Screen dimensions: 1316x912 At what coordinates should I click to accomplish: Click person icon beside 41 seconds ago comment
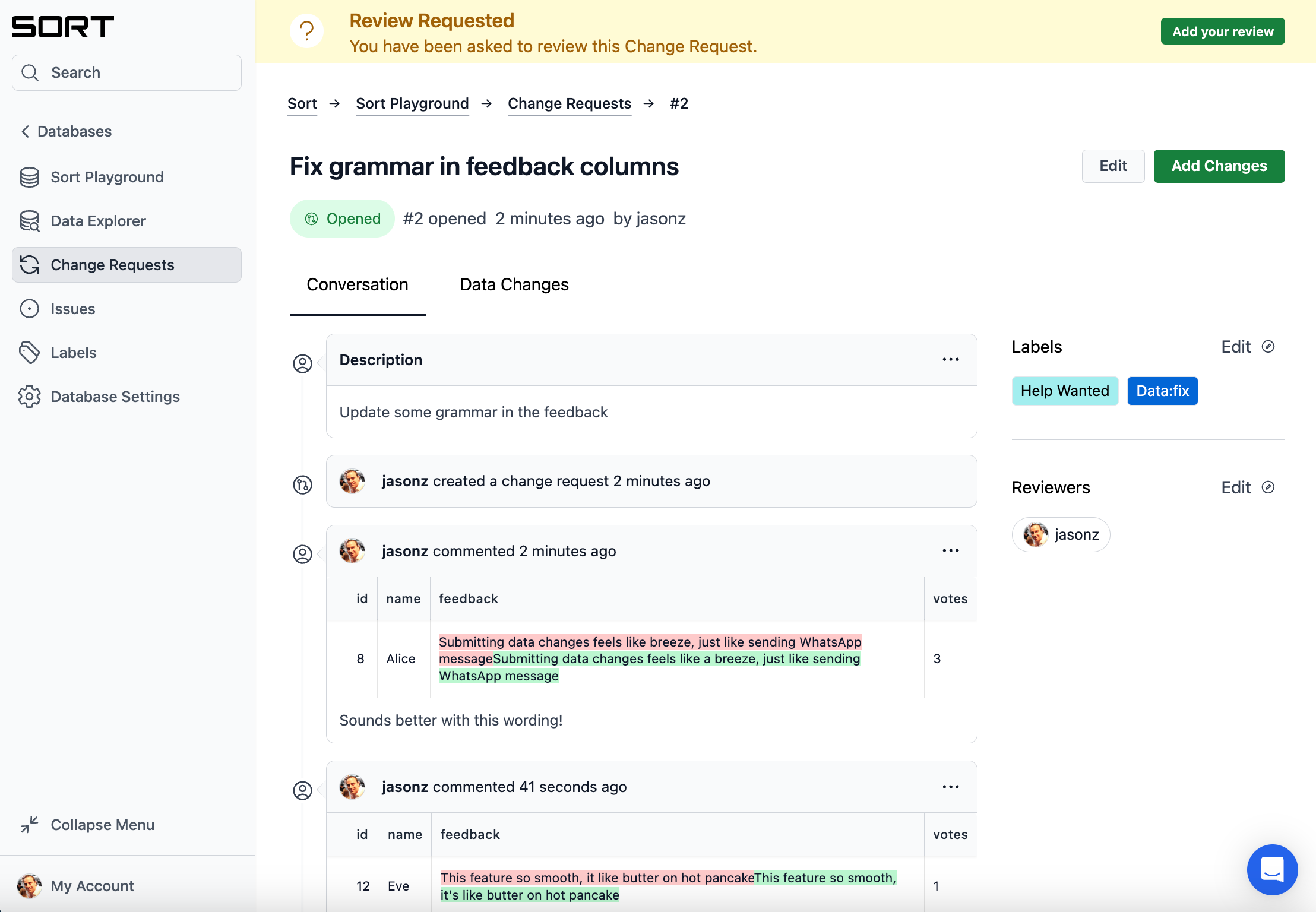[x=302, y=790]
